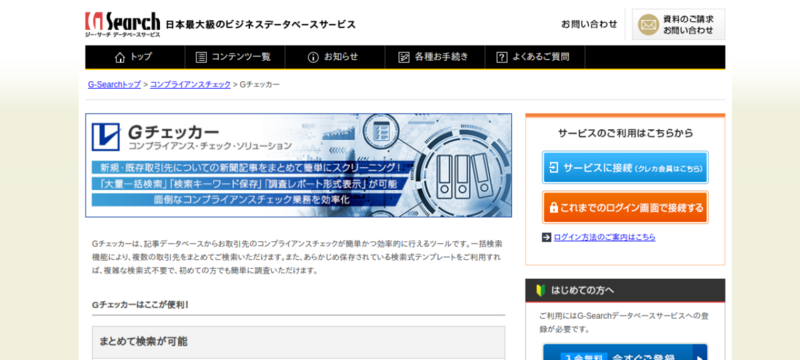
Task: Click the list icon beside コンテンツ一覧
Action: coord(202,57)
